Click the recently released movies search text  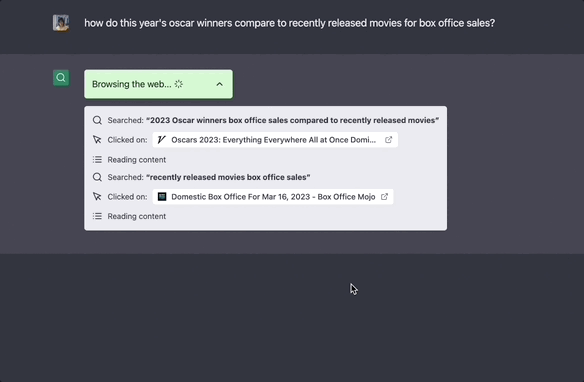228,177
